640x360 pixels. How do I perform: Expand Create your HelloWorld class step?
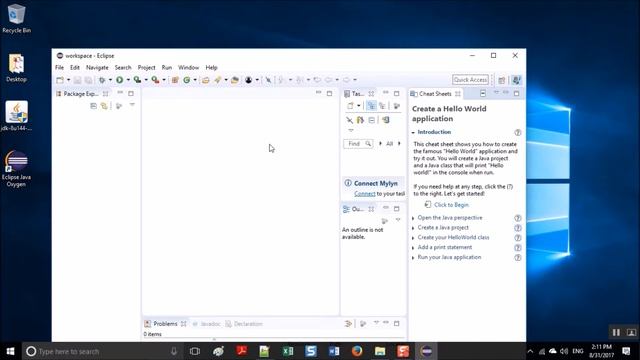point(413,238)
